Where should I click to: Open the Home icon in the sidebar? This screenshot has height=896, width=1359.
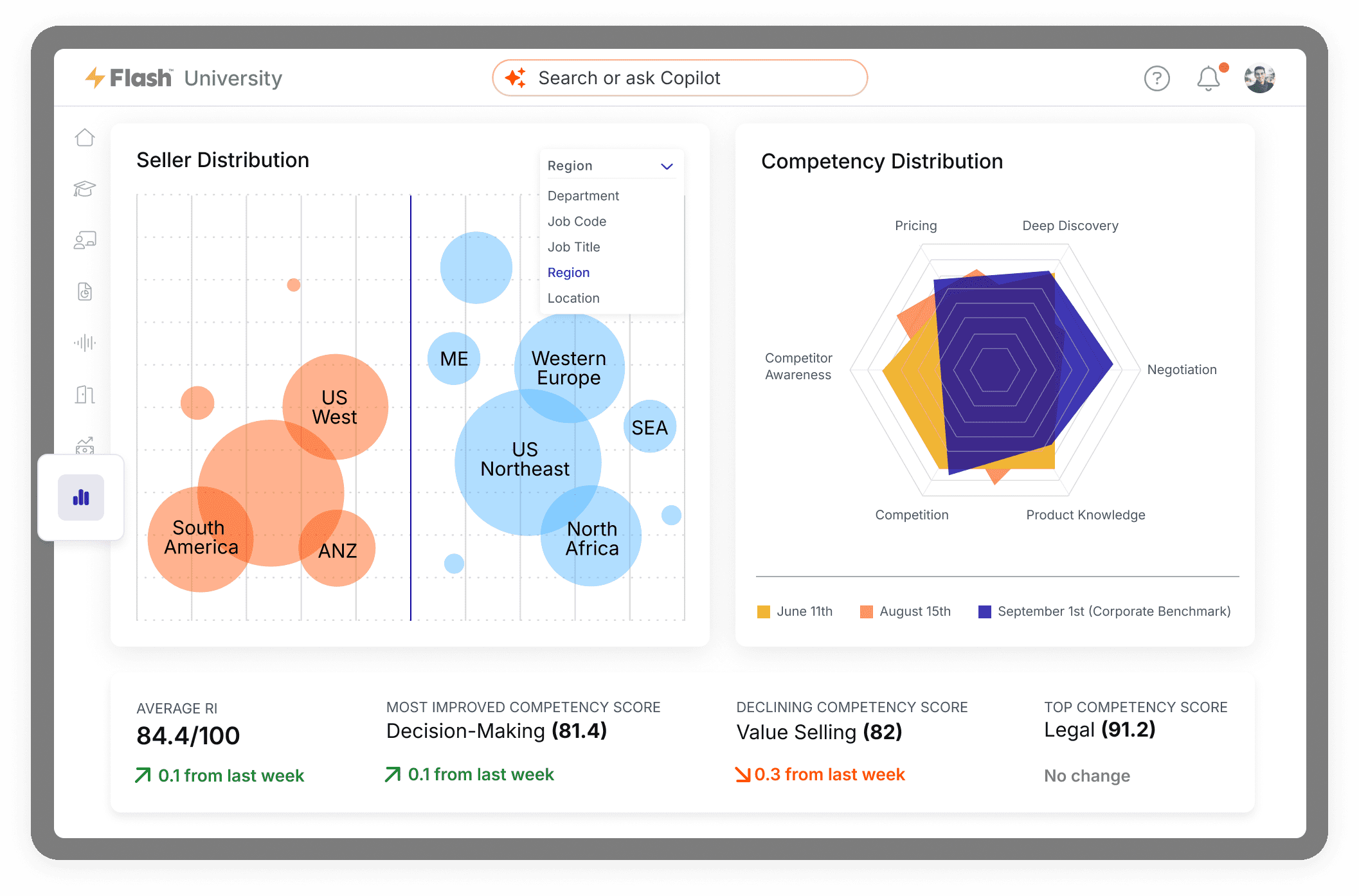85,138
